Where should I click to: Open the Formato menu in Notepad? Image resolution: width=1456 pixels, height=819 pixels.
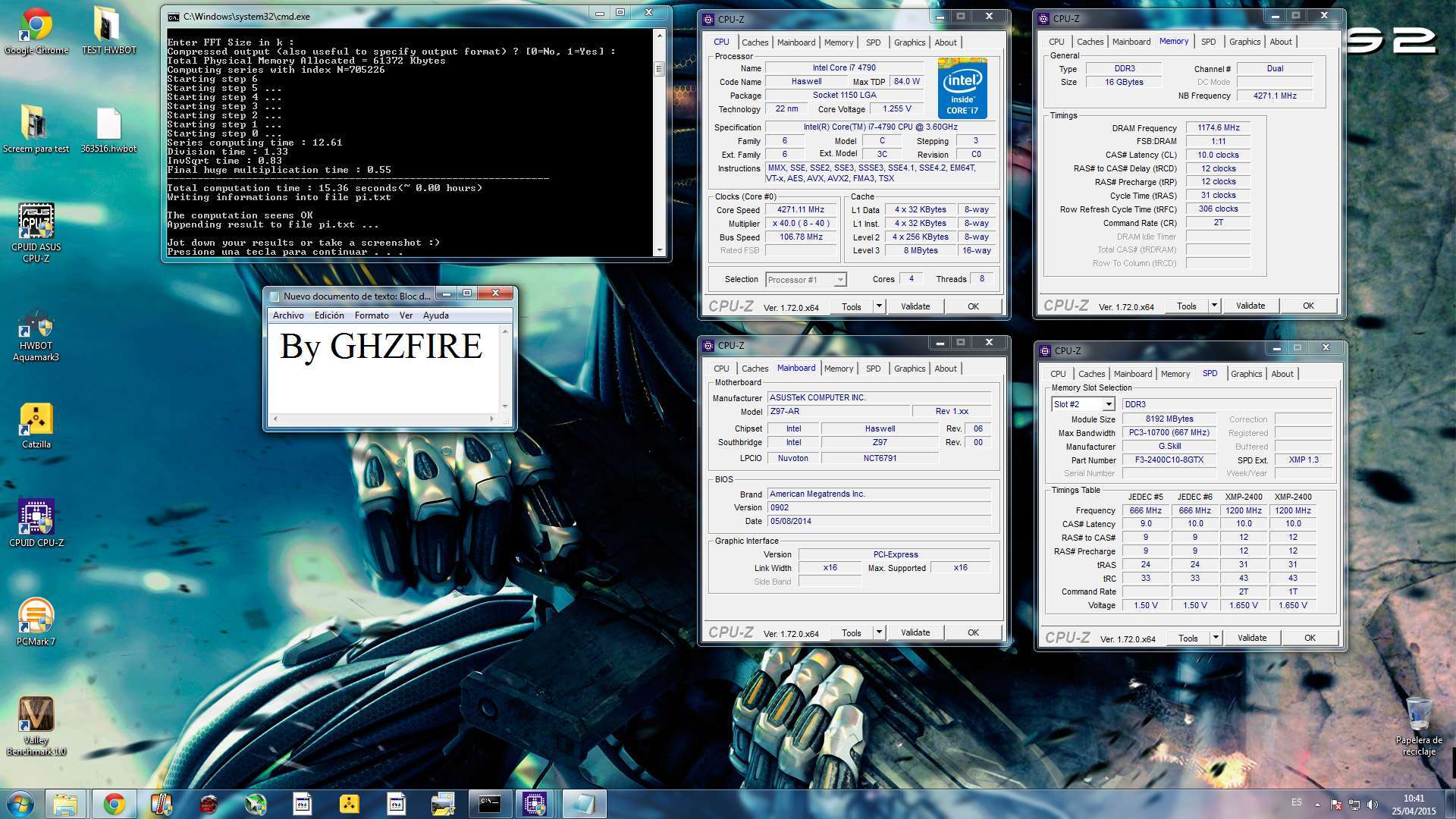point(372,315)
